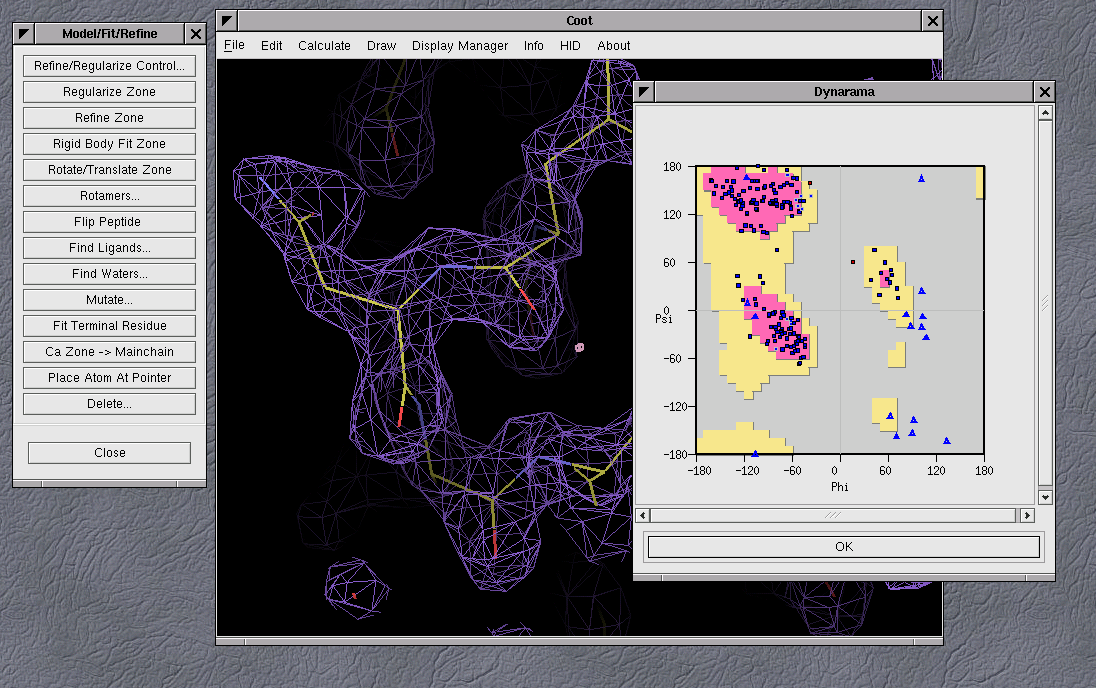Viewport: 1096px width, 688px height.
Task: Close the Model/Fit/Refine panel with X
Action: 196,34
